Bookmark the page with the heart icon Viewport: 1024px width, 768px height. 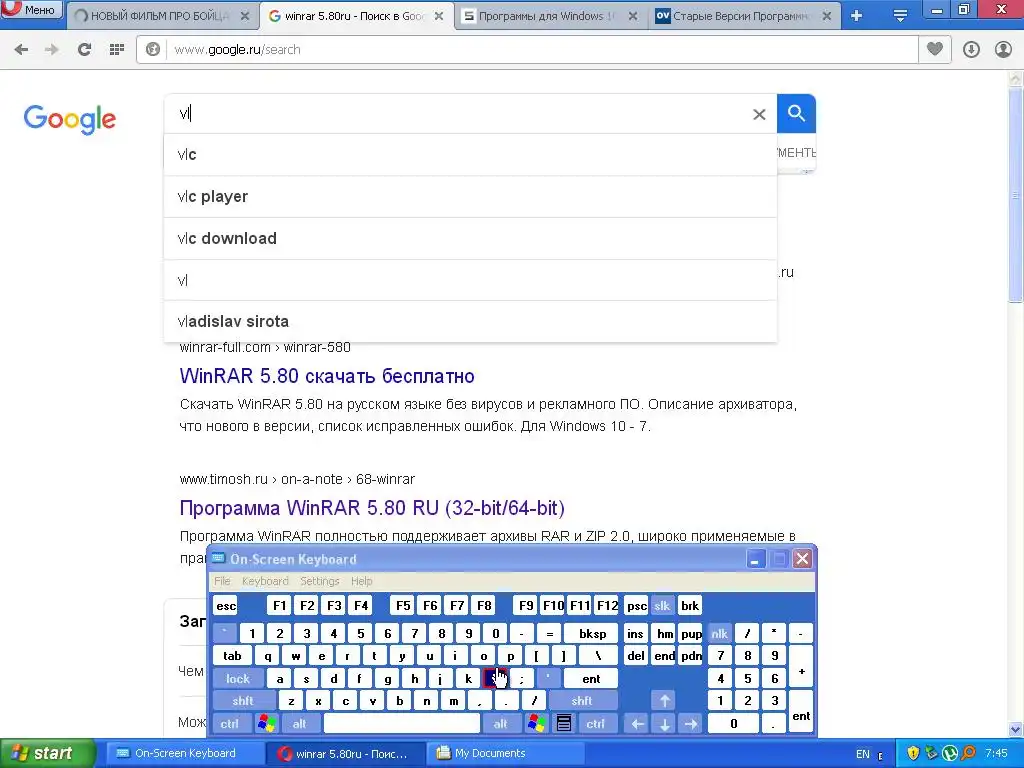(935, 50)
